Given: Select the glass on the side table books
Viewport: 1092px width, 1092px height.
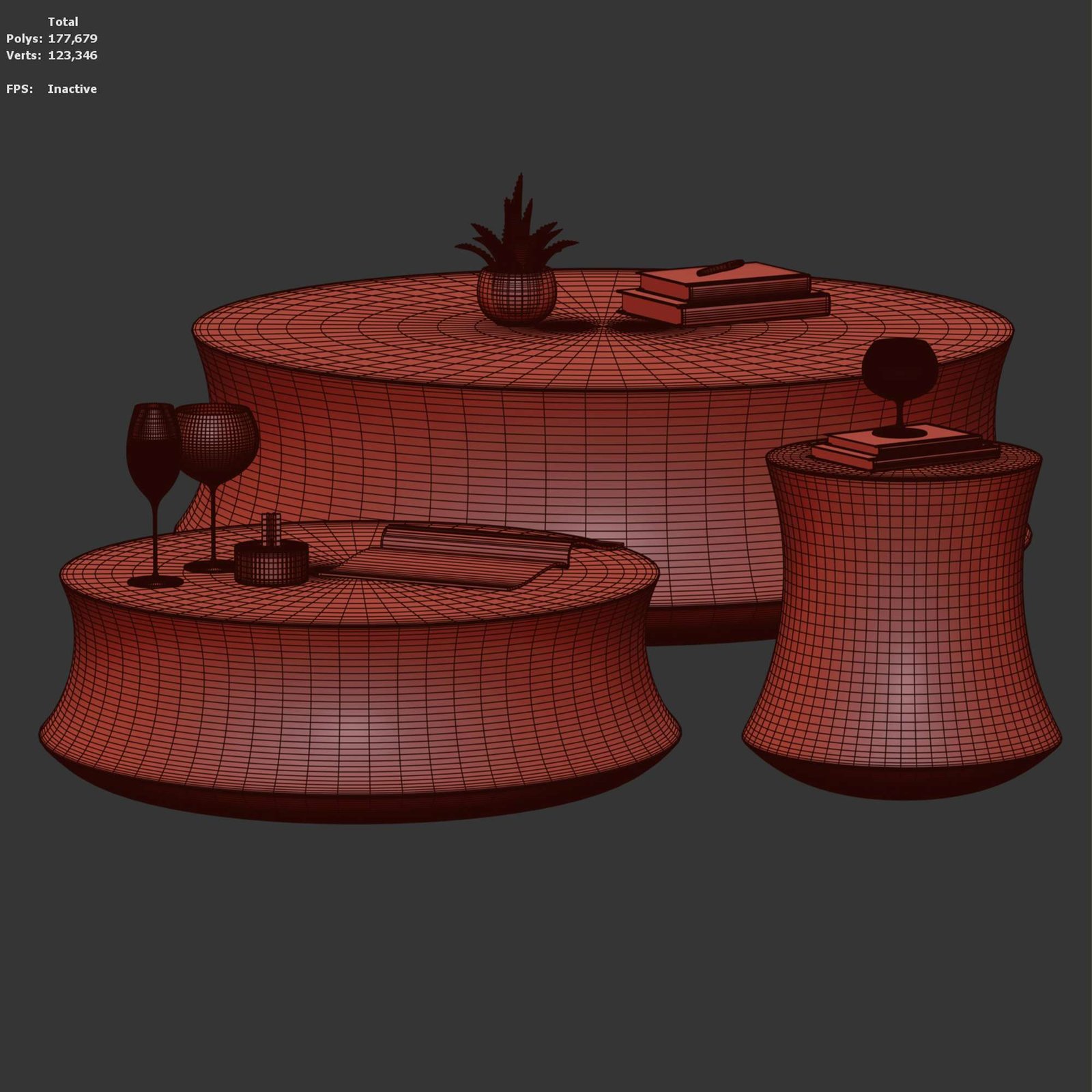Looking at the screenshot, I should 900,389.
